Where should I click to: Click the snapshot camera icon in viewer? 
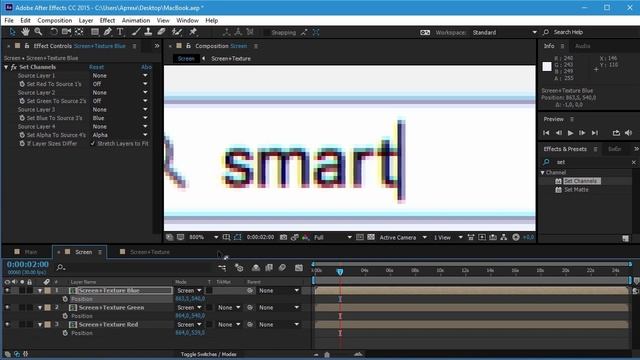pos(283,237)
